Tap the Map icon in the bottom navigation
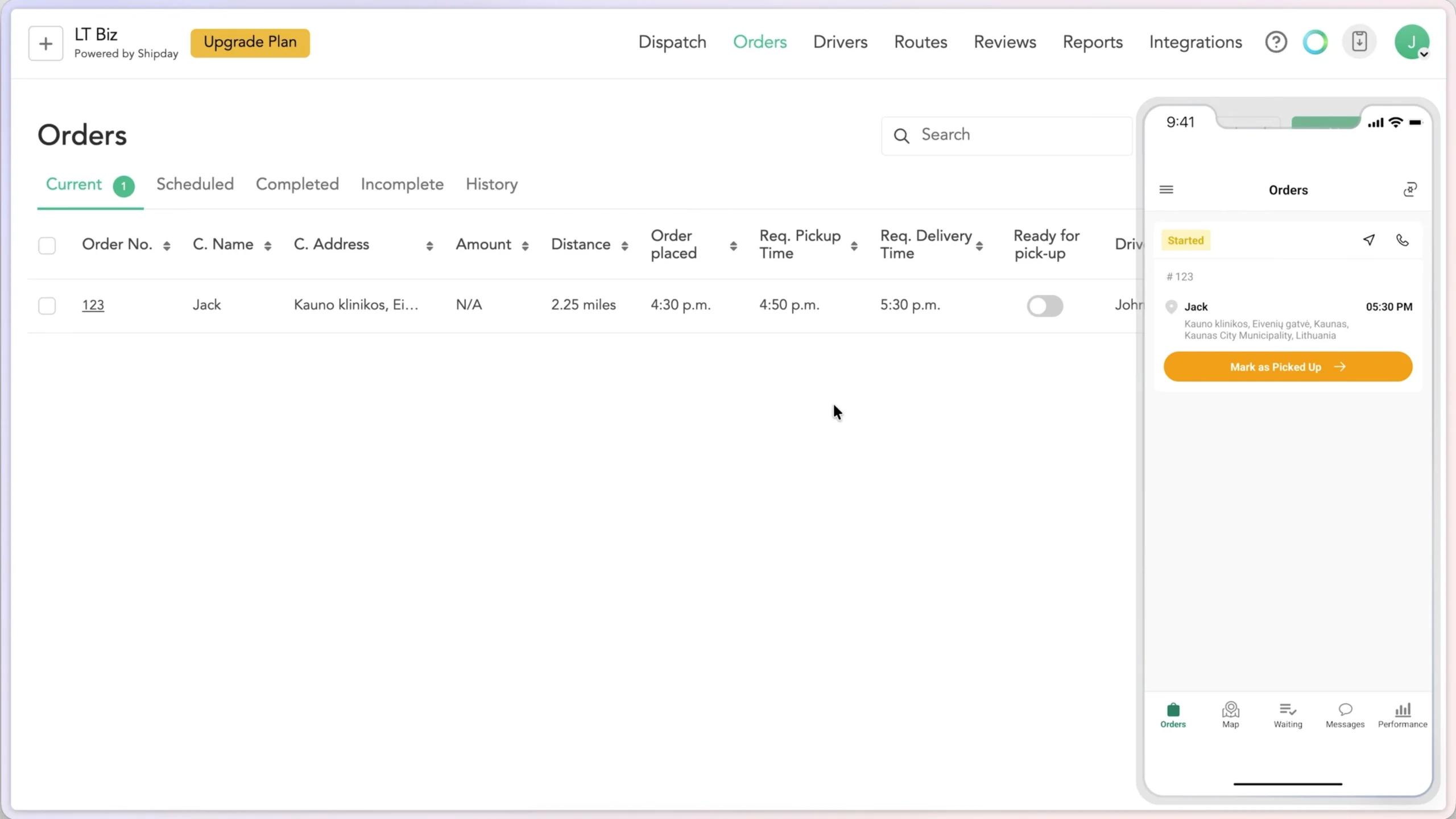The width and height of the screenshot is (1456, 819). [1230, 714]
